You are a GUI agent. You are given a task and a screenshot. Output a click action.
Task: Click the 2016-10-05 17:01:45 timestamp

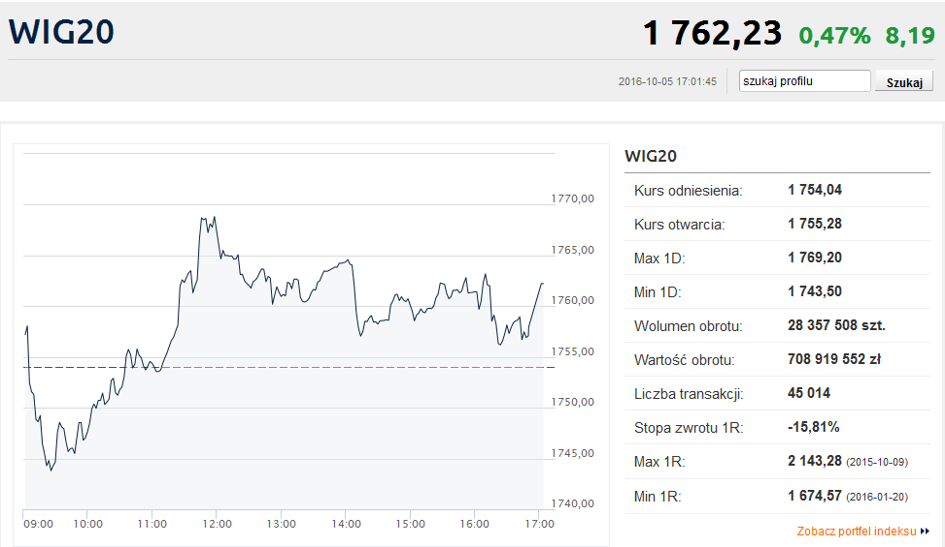tap(667, 81)
